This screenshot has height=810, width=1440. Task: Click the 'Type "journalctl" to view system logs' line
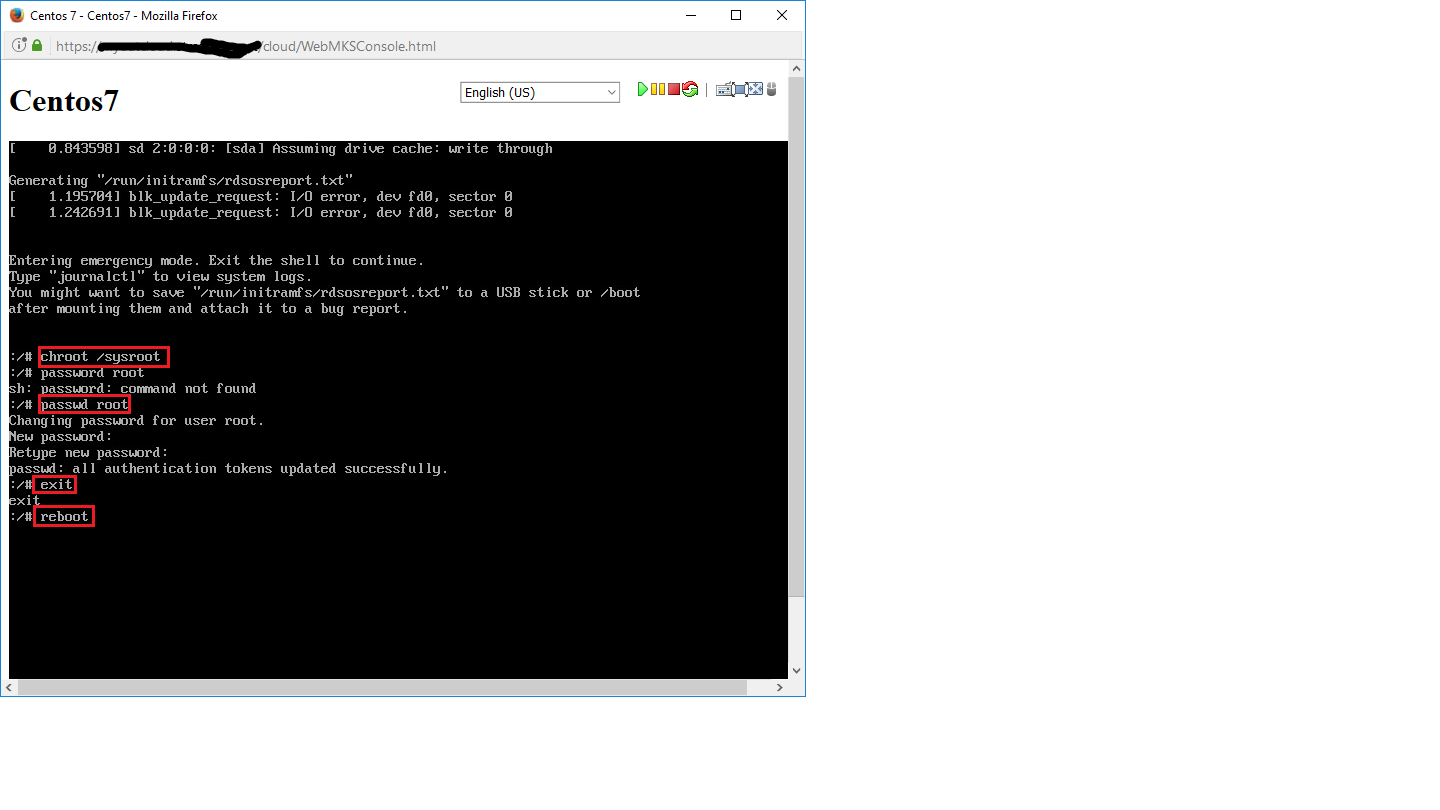(x=160, y=276)
